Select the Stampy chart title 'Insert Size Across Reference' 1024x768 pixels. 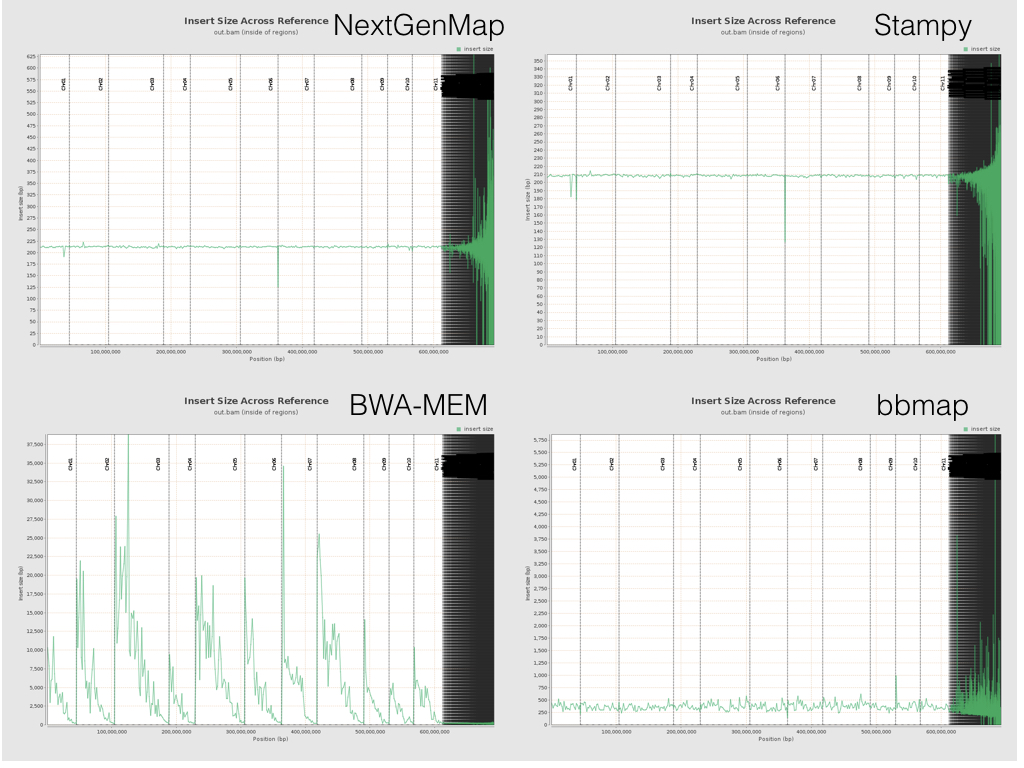(x=763, y=21)
